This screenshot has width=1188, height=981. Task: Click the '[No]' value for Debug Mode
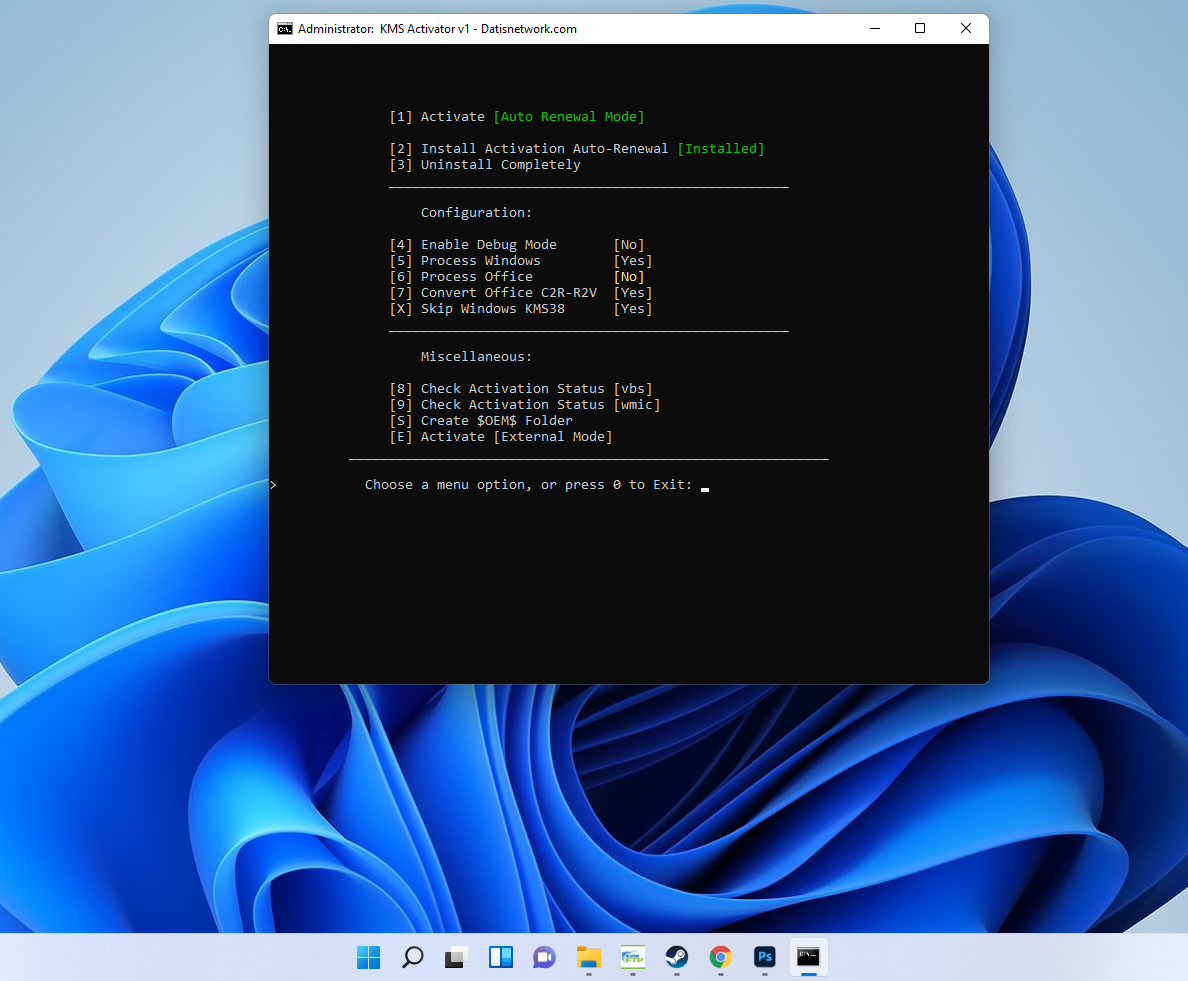pos(629,245)
